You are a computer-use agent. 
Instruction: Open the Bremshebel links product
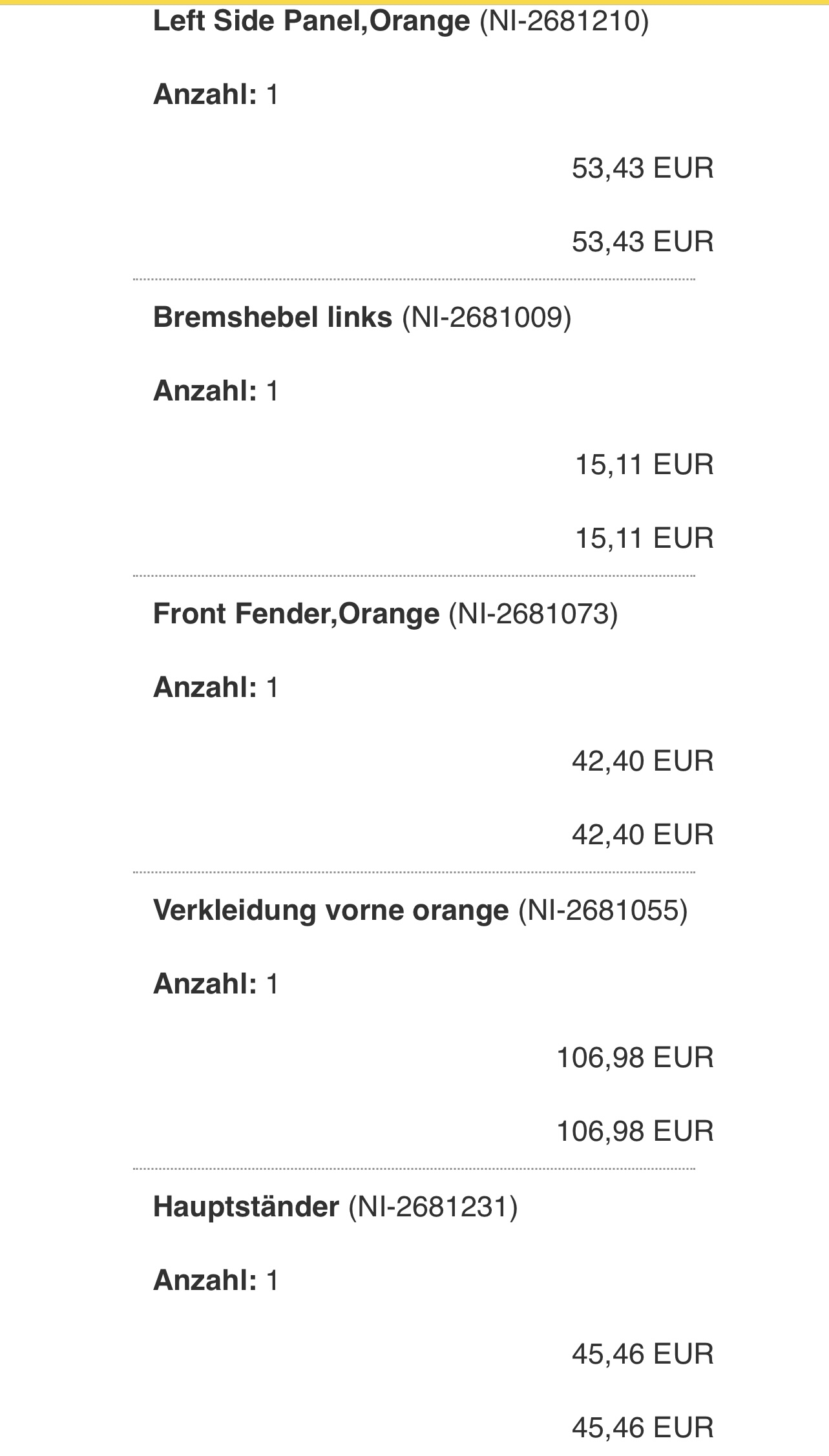(272, 317)
